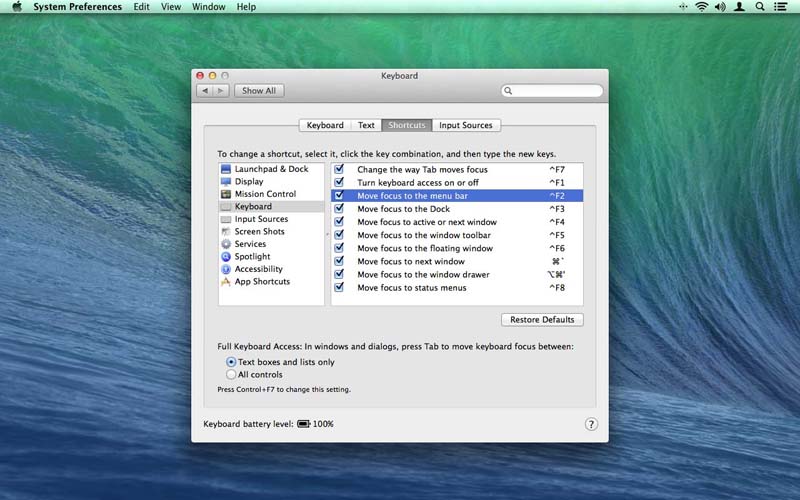This screenshot has width=800, height=500.
Task: Click the user account icon
Action: (739, 7)
